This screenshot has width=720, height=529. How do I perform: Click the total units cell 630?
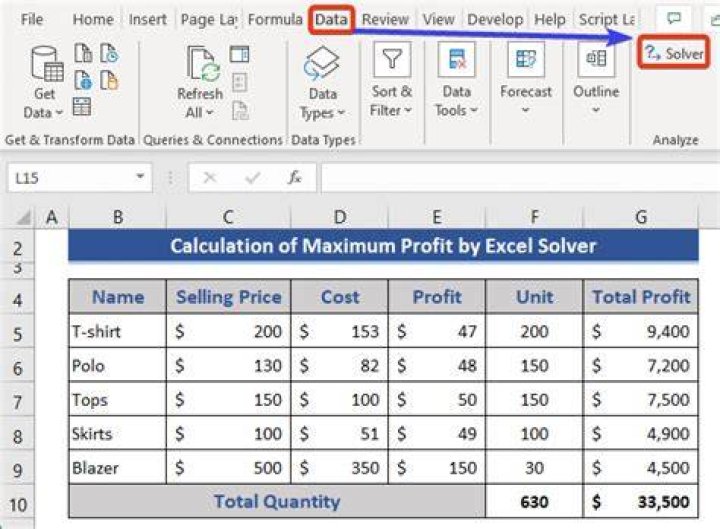point(534,501)
